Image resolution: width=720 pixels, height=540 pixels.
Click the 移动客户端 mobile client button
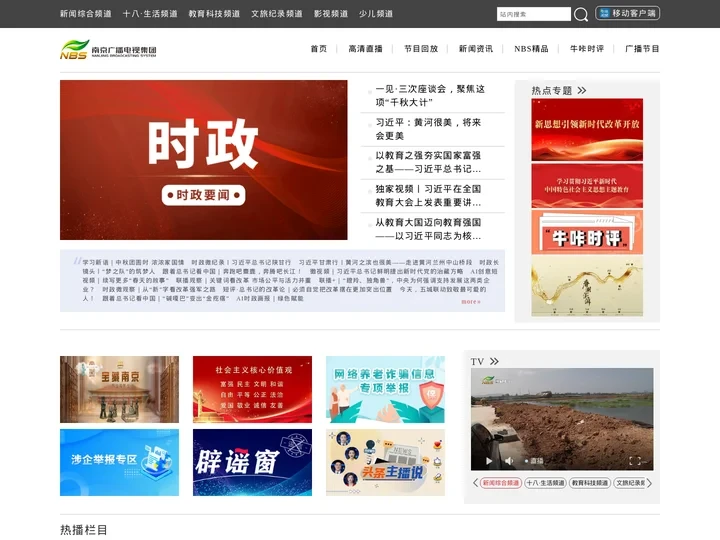pyautogui.click(x=628, y=13)
